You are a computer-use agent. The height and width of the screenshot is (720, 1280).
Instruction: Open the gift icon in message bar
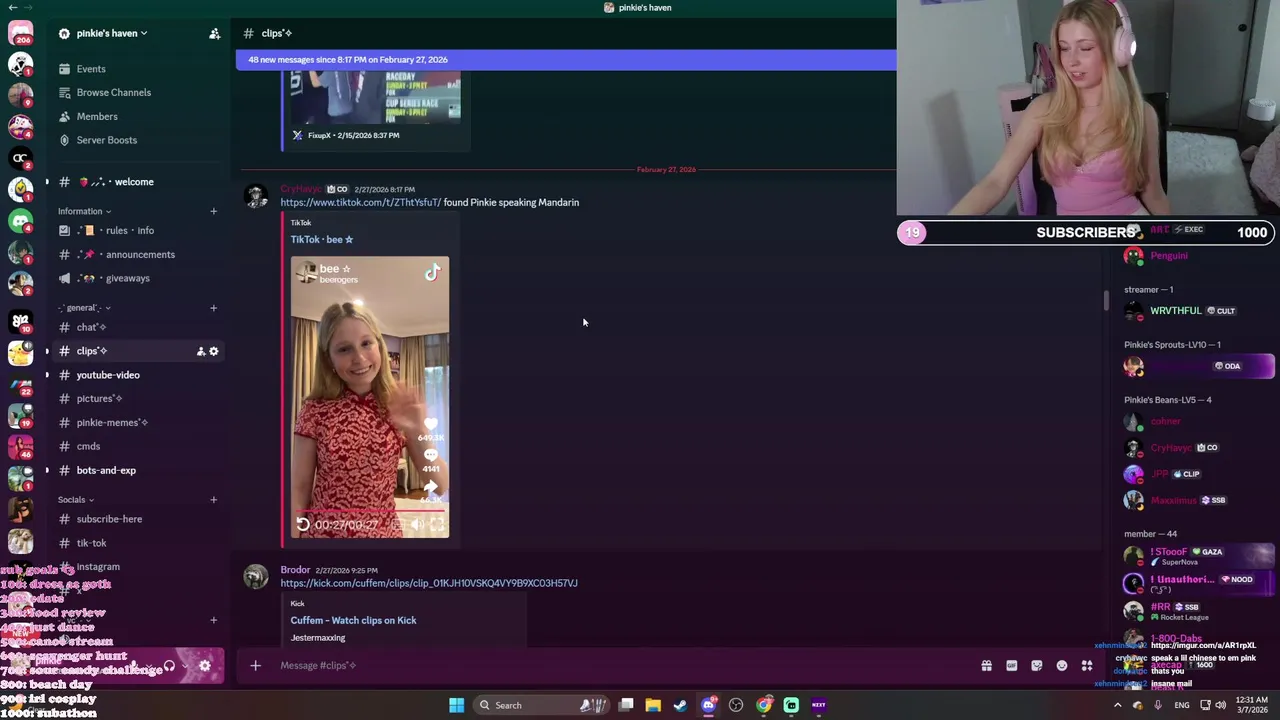click(x=986, y=665)
